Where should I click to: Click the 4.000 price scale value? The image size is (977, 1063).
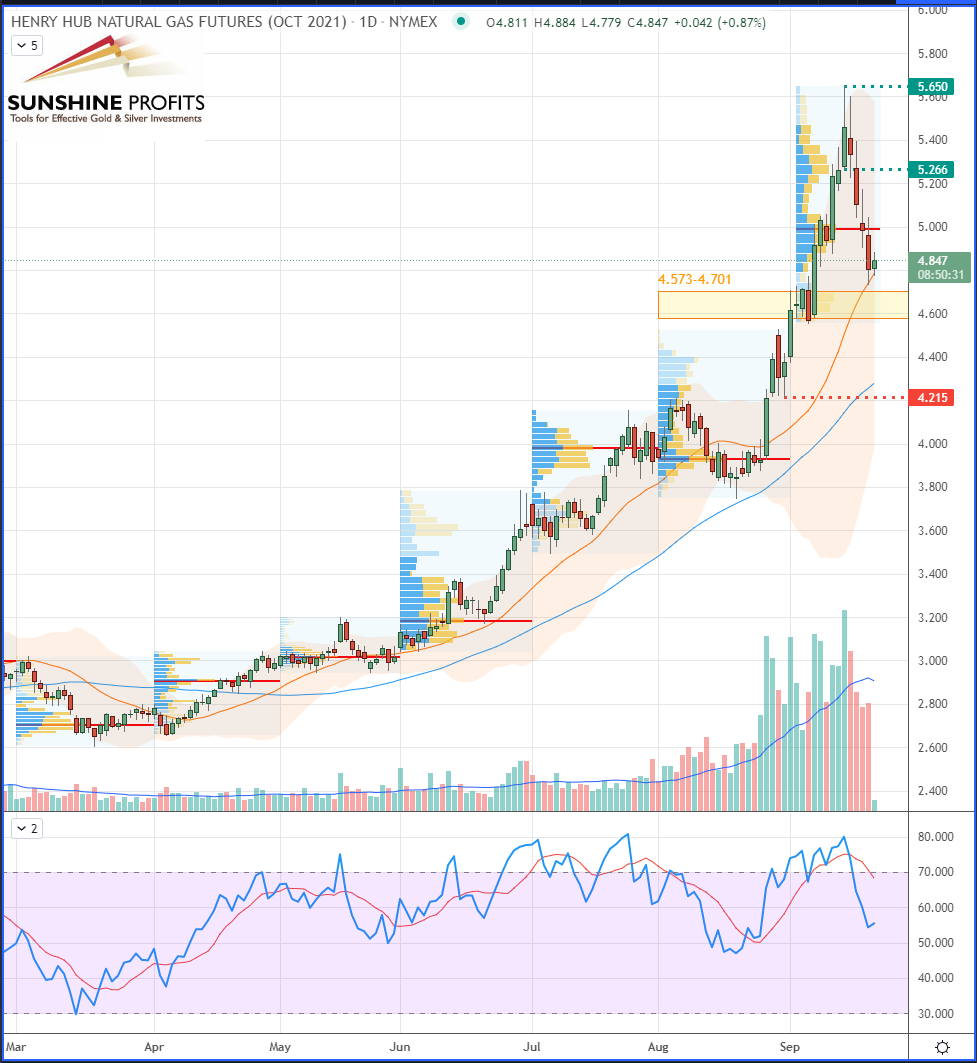932,443
